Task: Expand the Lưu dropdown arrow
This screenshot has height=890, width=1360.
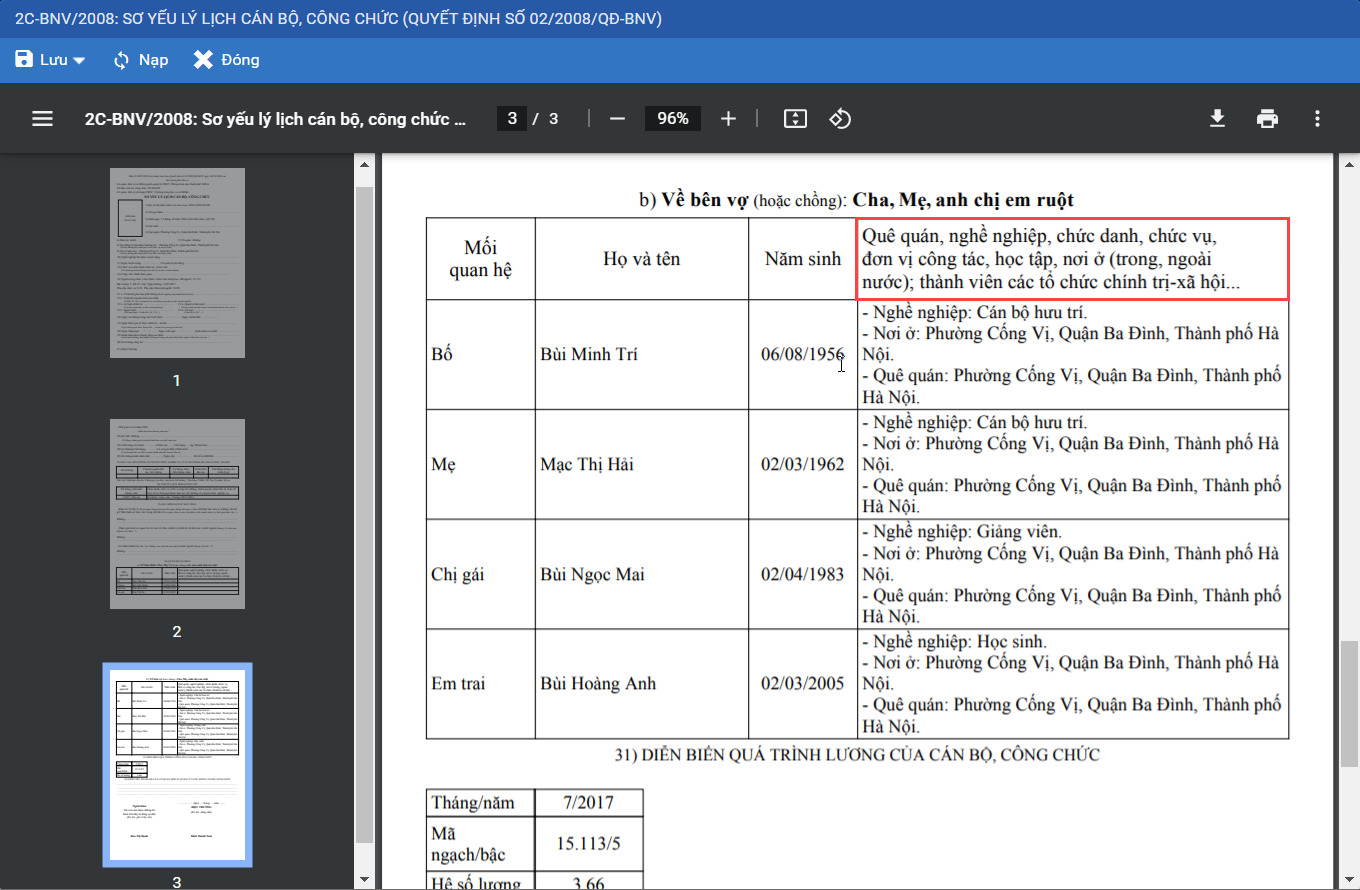Action: click(79, 61)
